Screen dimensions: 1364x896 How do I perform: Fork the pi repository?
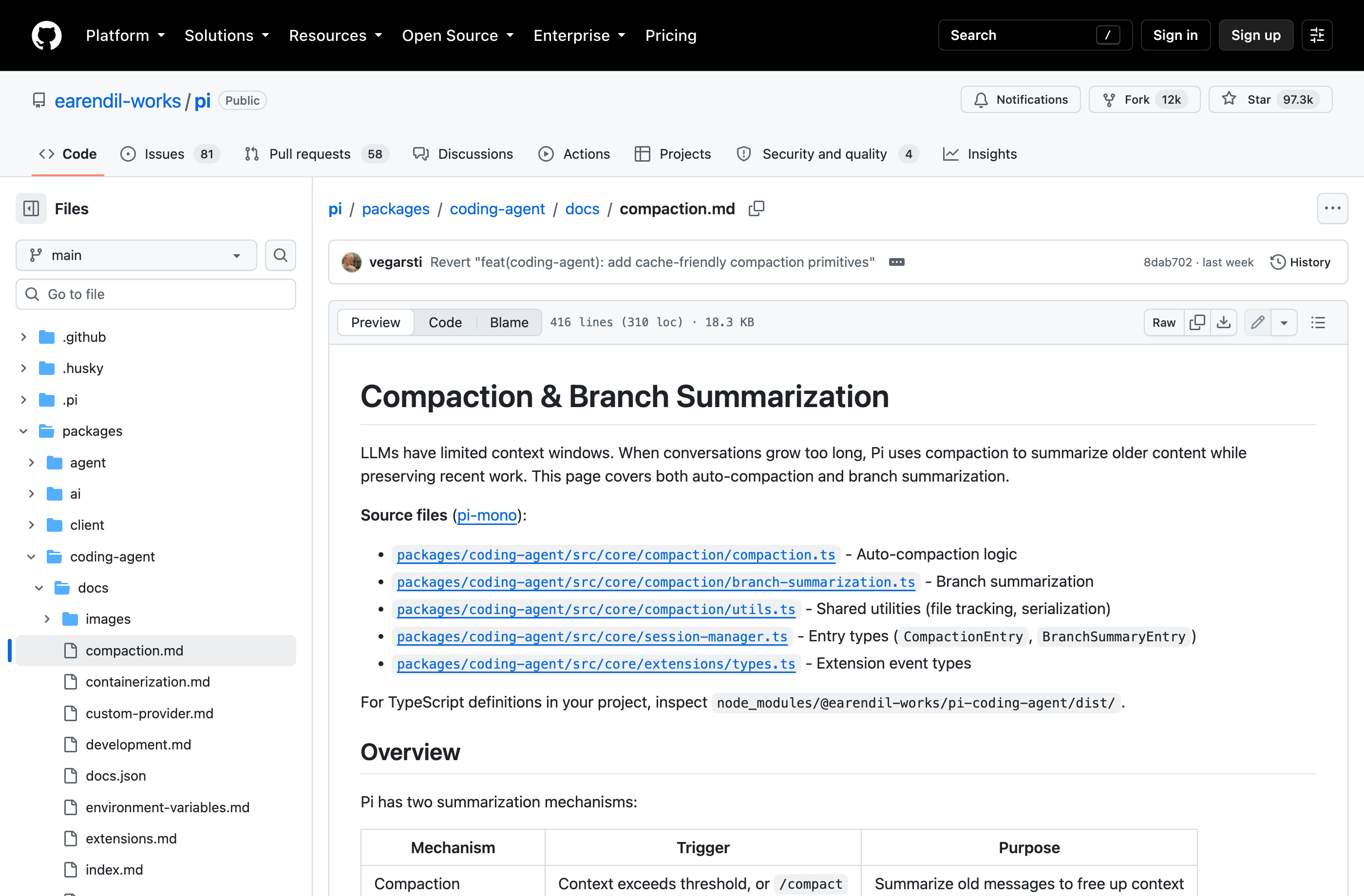coord(1144,100)
